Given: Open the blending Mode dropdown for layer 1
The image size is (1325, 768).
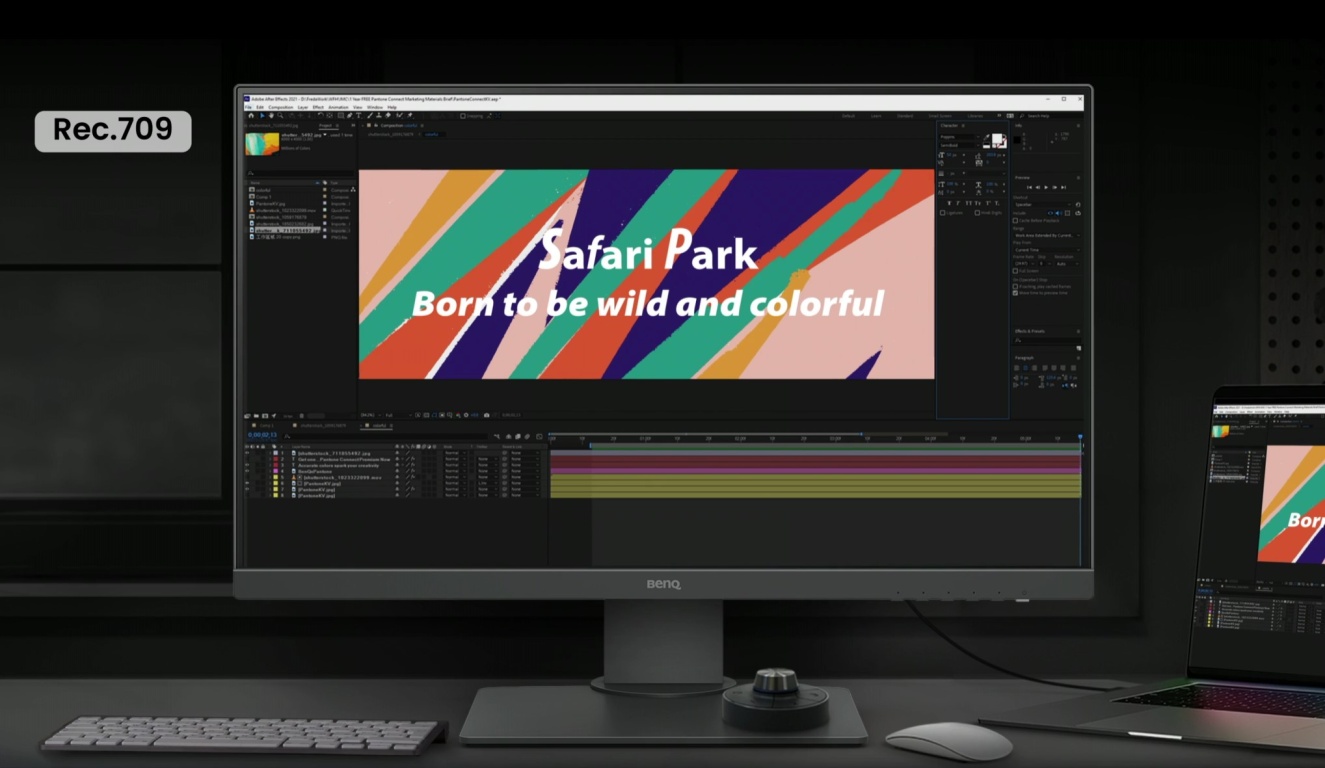Looking at the screenshot, I should point(454,453).
